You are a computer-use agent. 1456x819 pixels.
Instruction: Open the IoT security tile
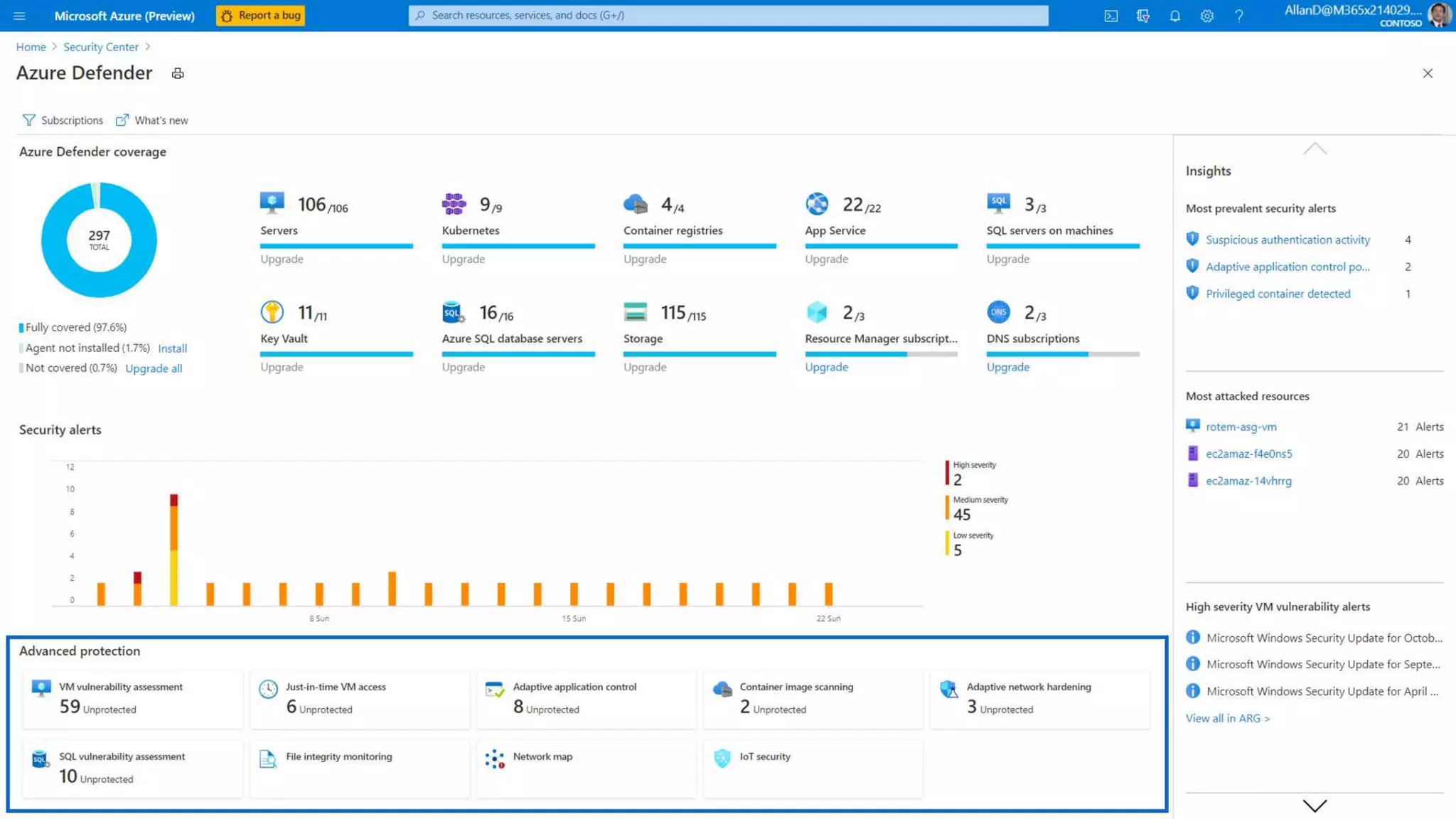tap(813, 768)
